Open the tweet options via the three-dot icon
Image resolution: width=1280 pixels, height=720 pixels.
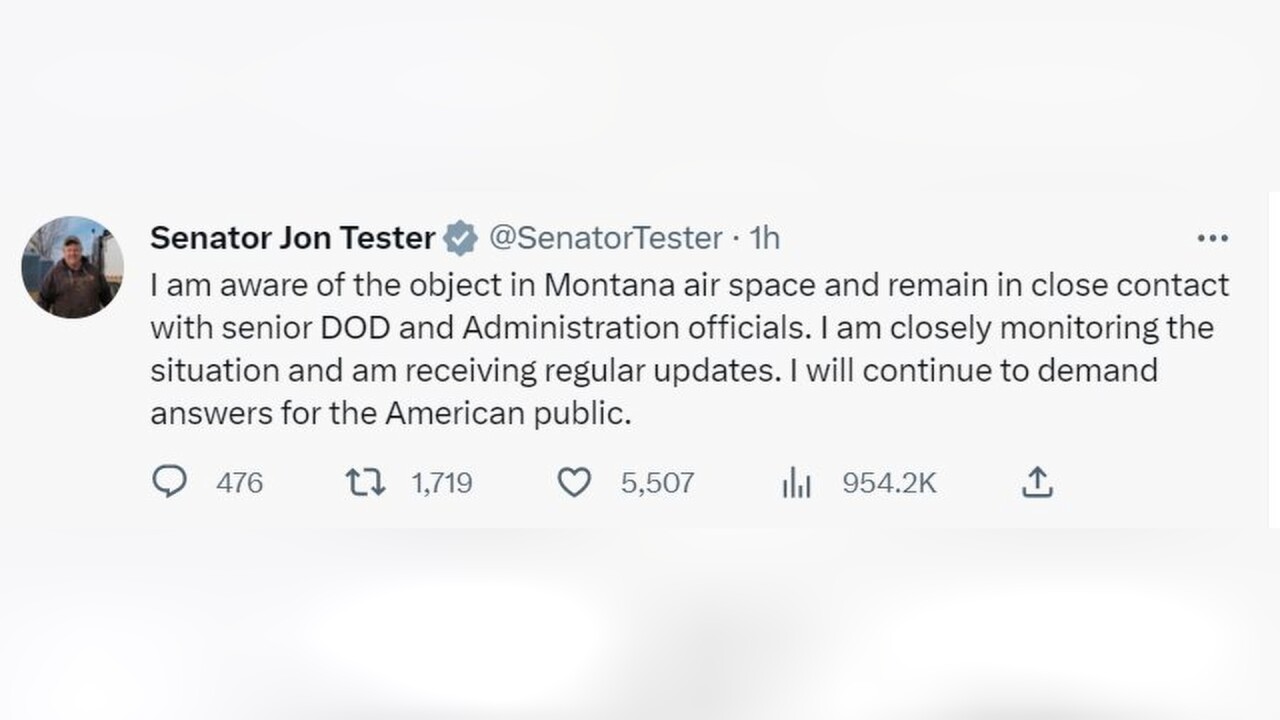(1212, 238)
